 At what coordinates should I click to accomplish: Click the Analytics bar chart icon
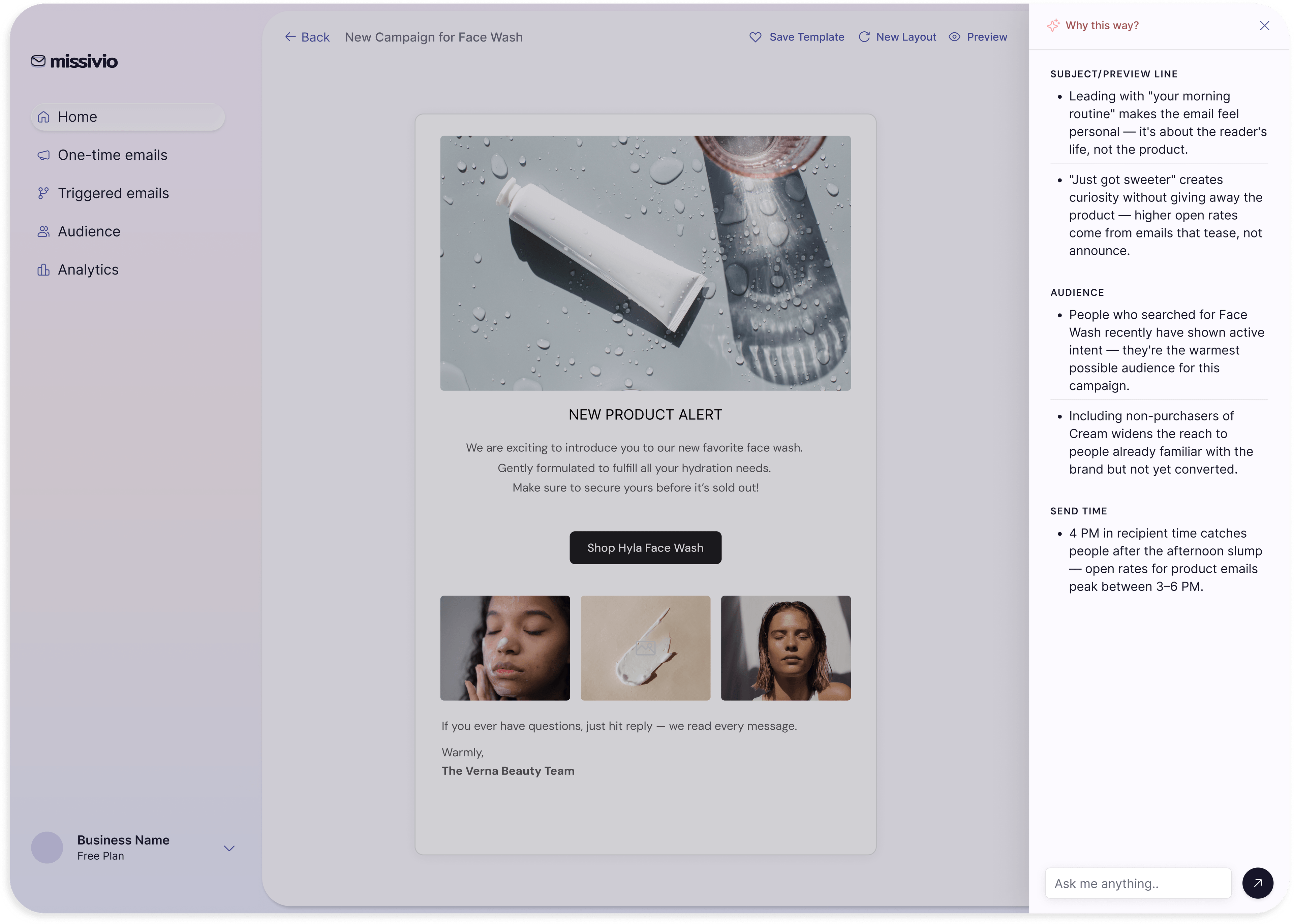coord(43,270)
